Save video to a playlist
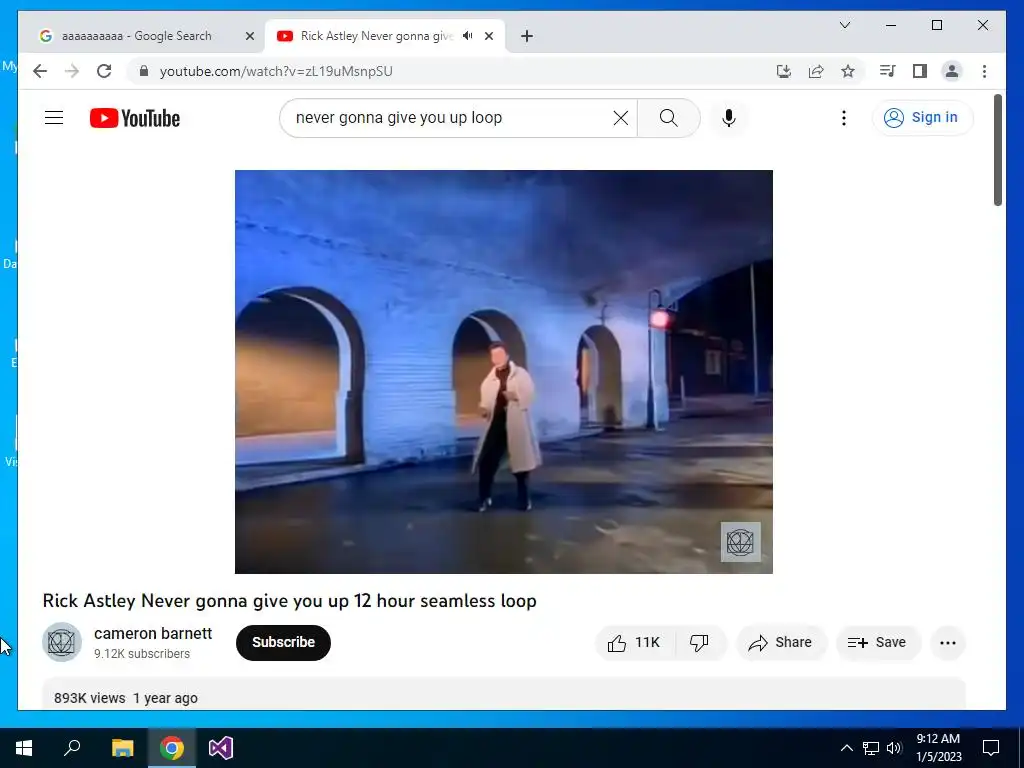 tap(877, 643)
